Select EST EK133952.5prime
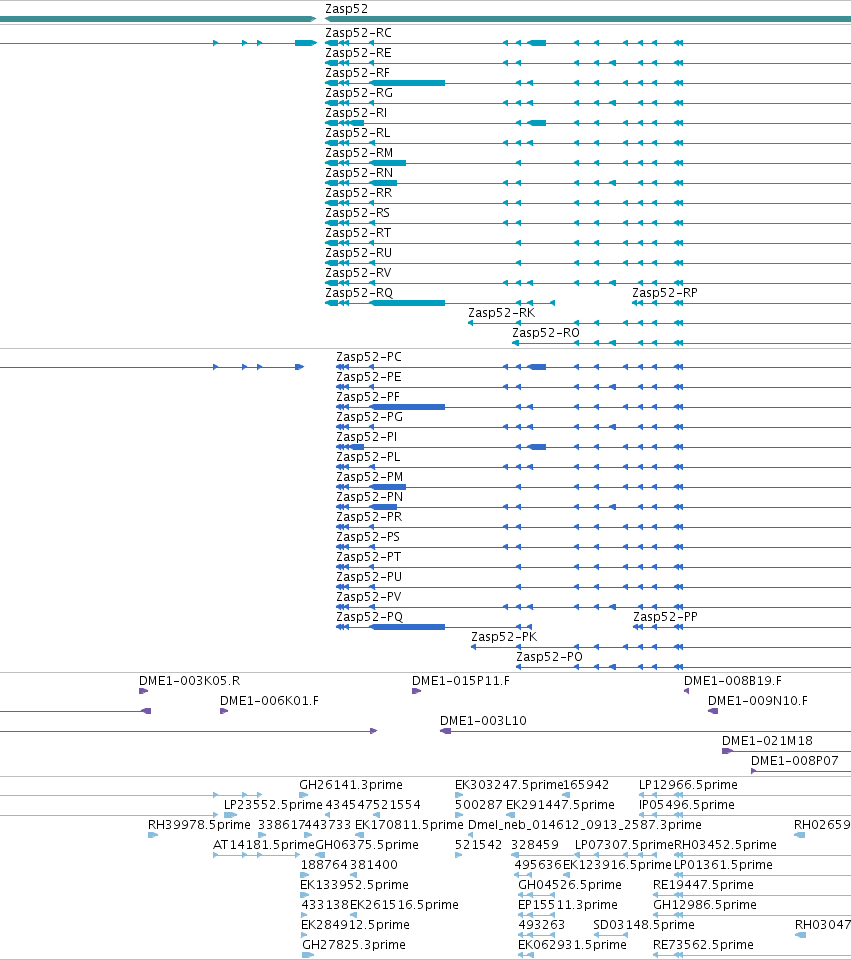851x960 pixels. tap(354, 885)
